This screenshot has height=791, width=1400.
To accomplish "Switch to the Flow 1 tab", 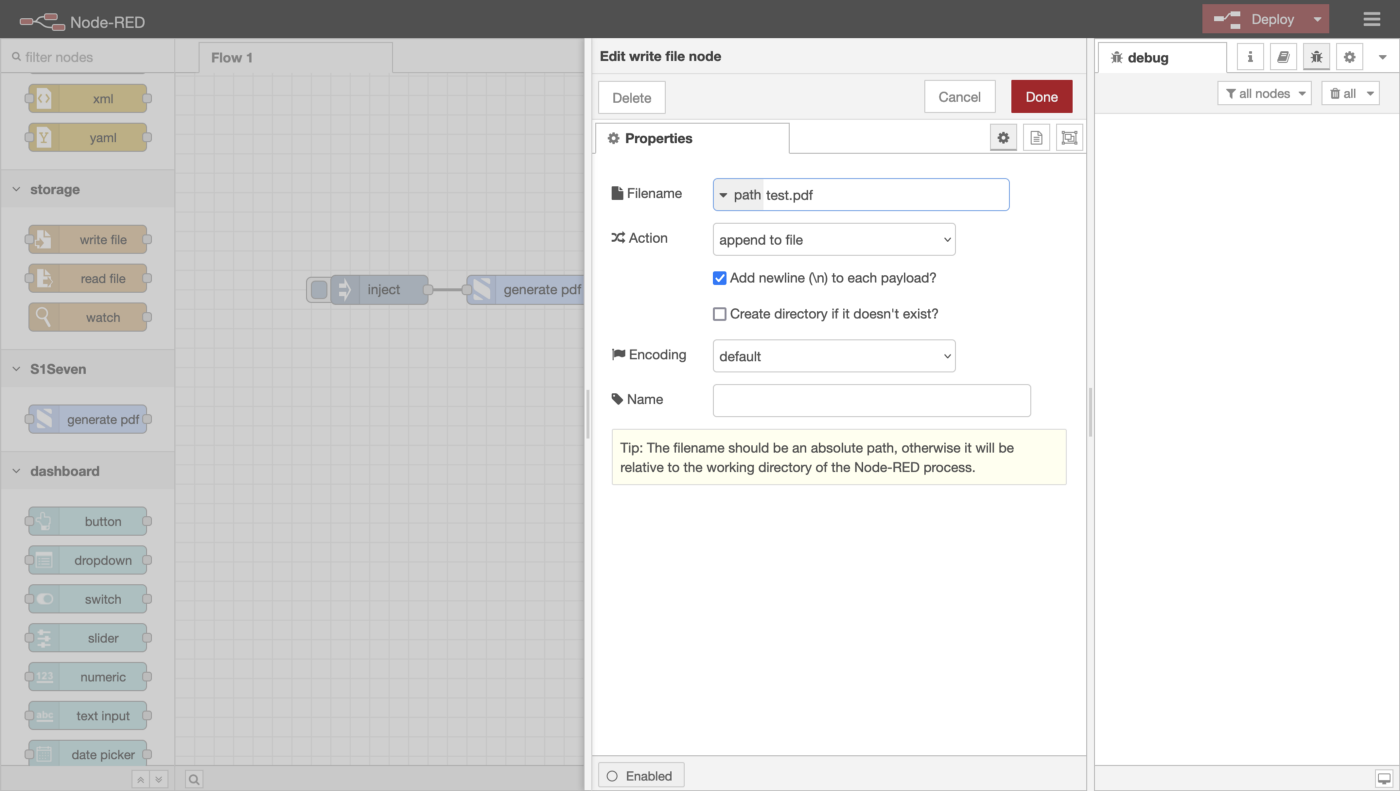I will coord(232,58).
